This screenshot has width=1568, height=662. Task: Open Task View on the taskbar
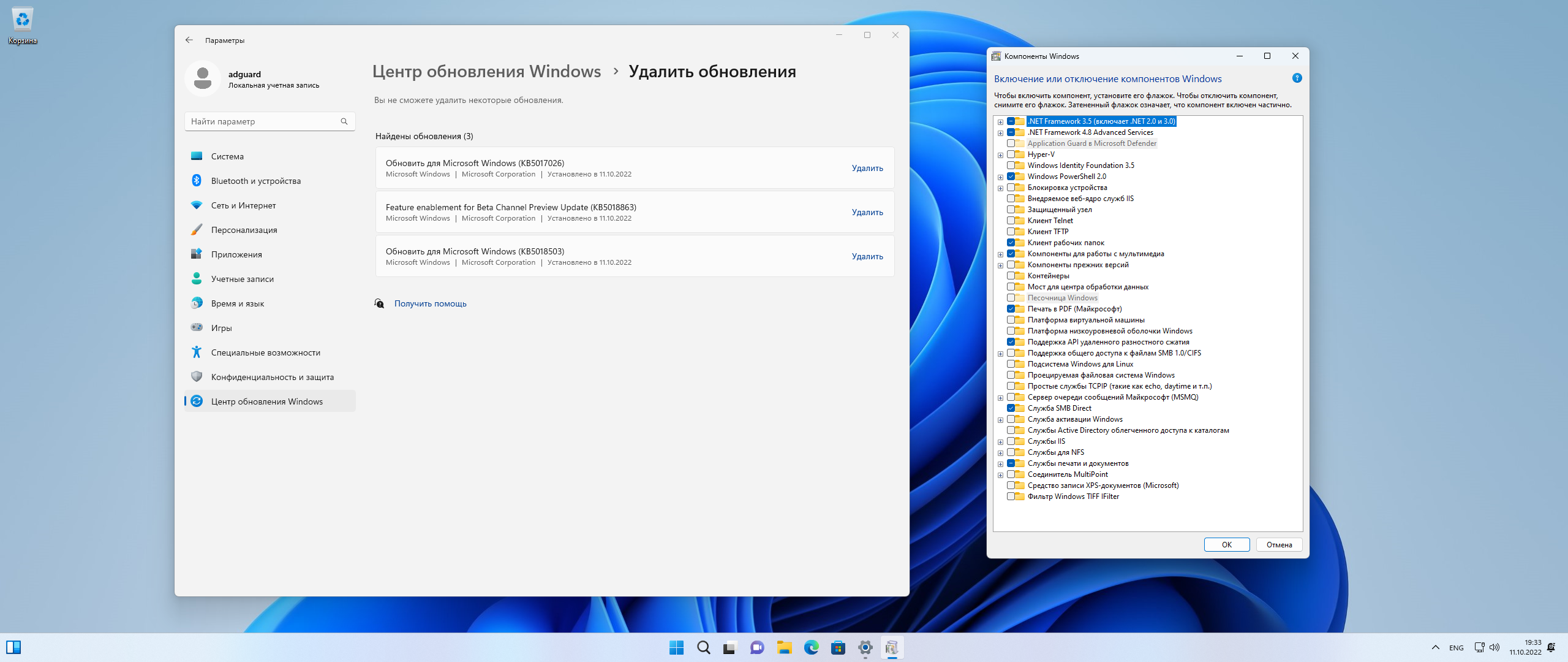coord(730,648)
